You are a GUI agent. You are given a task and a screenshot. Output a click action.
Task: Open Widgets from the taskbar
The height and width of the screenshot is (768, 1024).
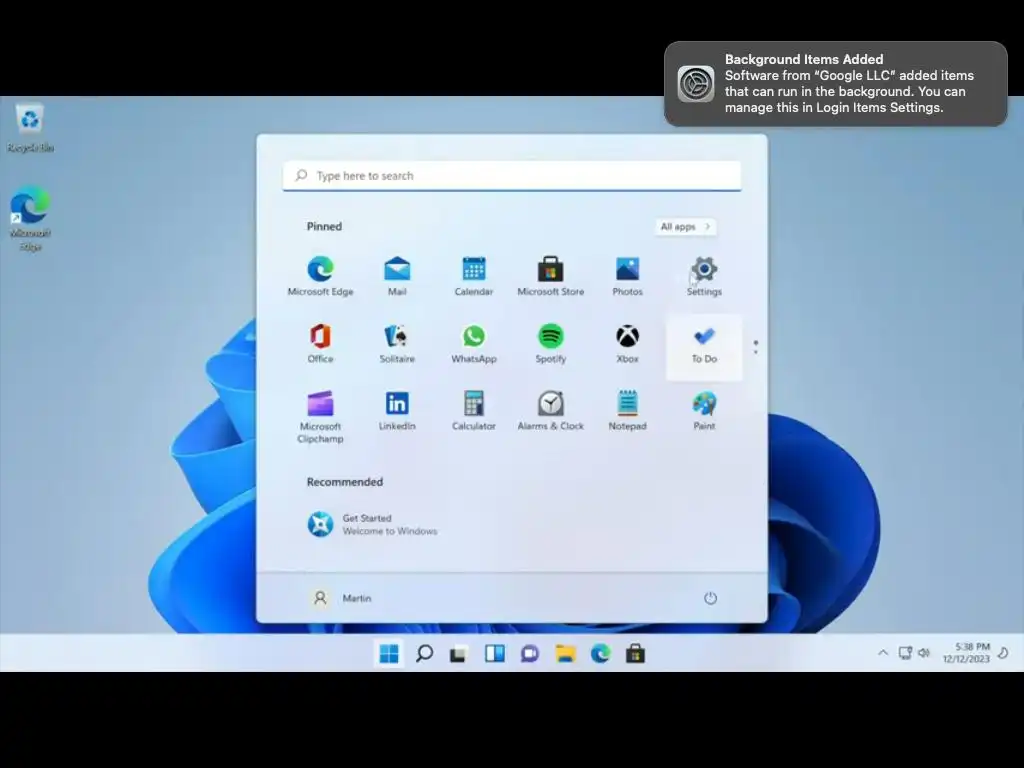coord(494,653)
